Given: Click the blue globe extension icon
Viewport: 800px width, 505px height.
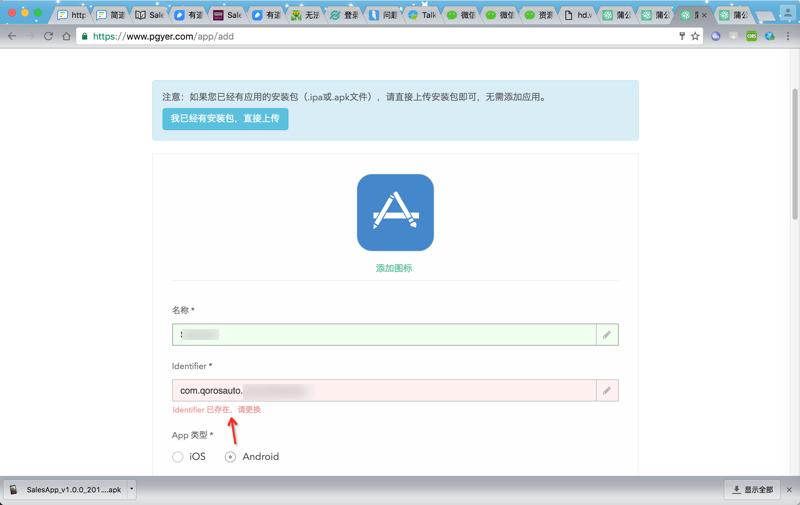Looking at the screenshot, I should coord(770,36).
